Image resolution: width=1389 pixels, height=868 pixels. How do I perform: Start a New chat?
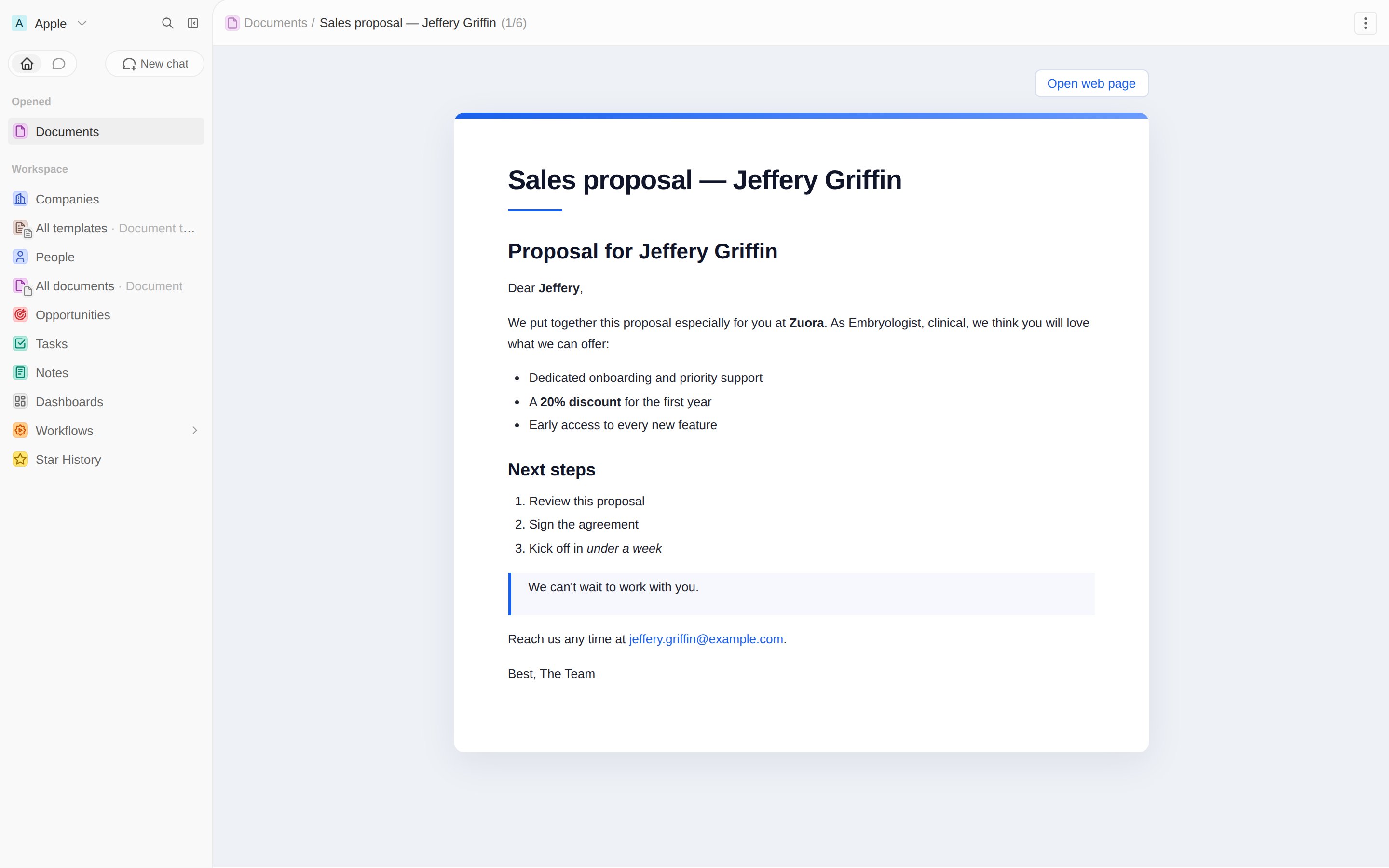click(155, 64)
